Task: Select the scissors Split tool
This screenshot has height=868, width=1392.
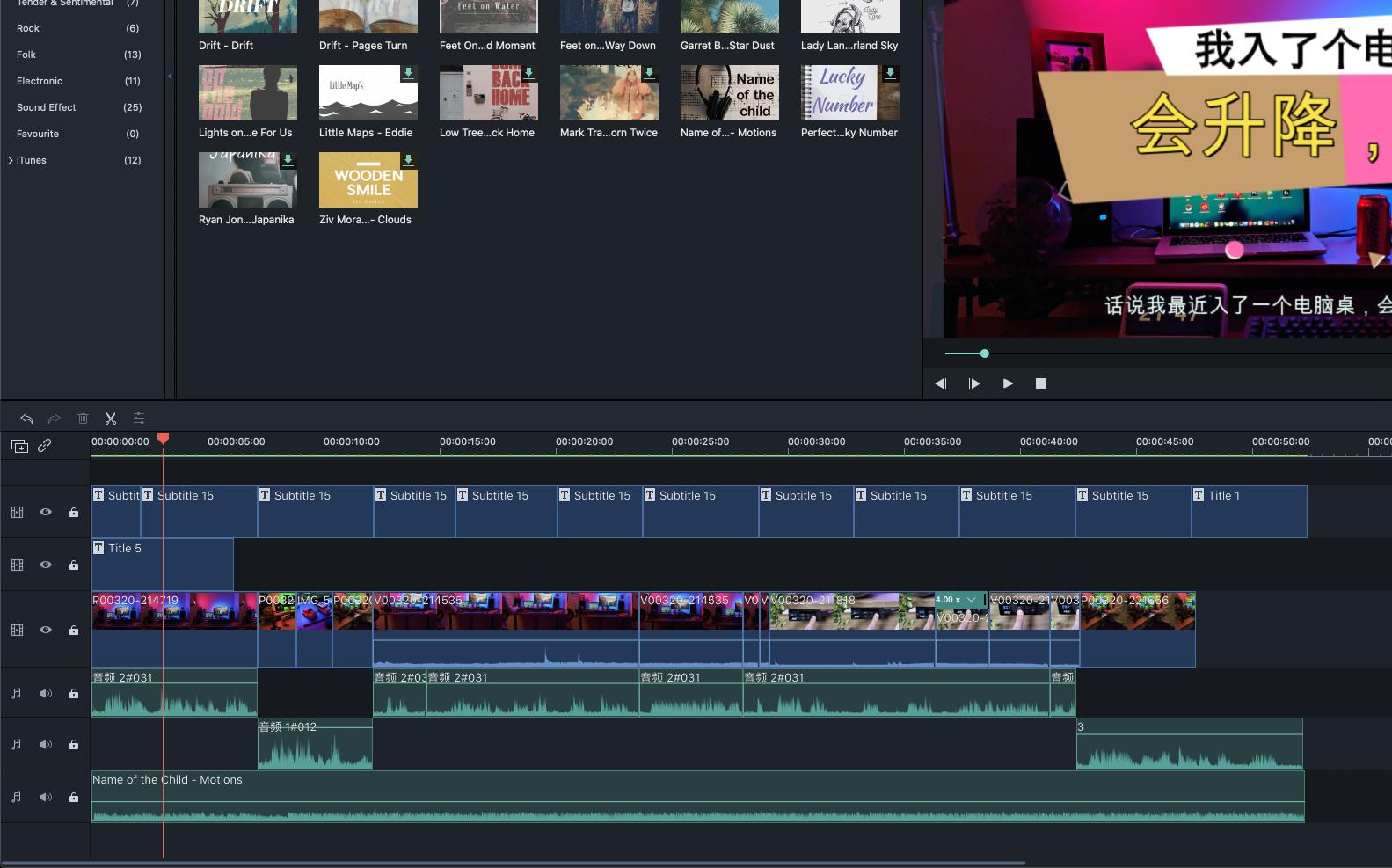Action: [x=111, y=419]
